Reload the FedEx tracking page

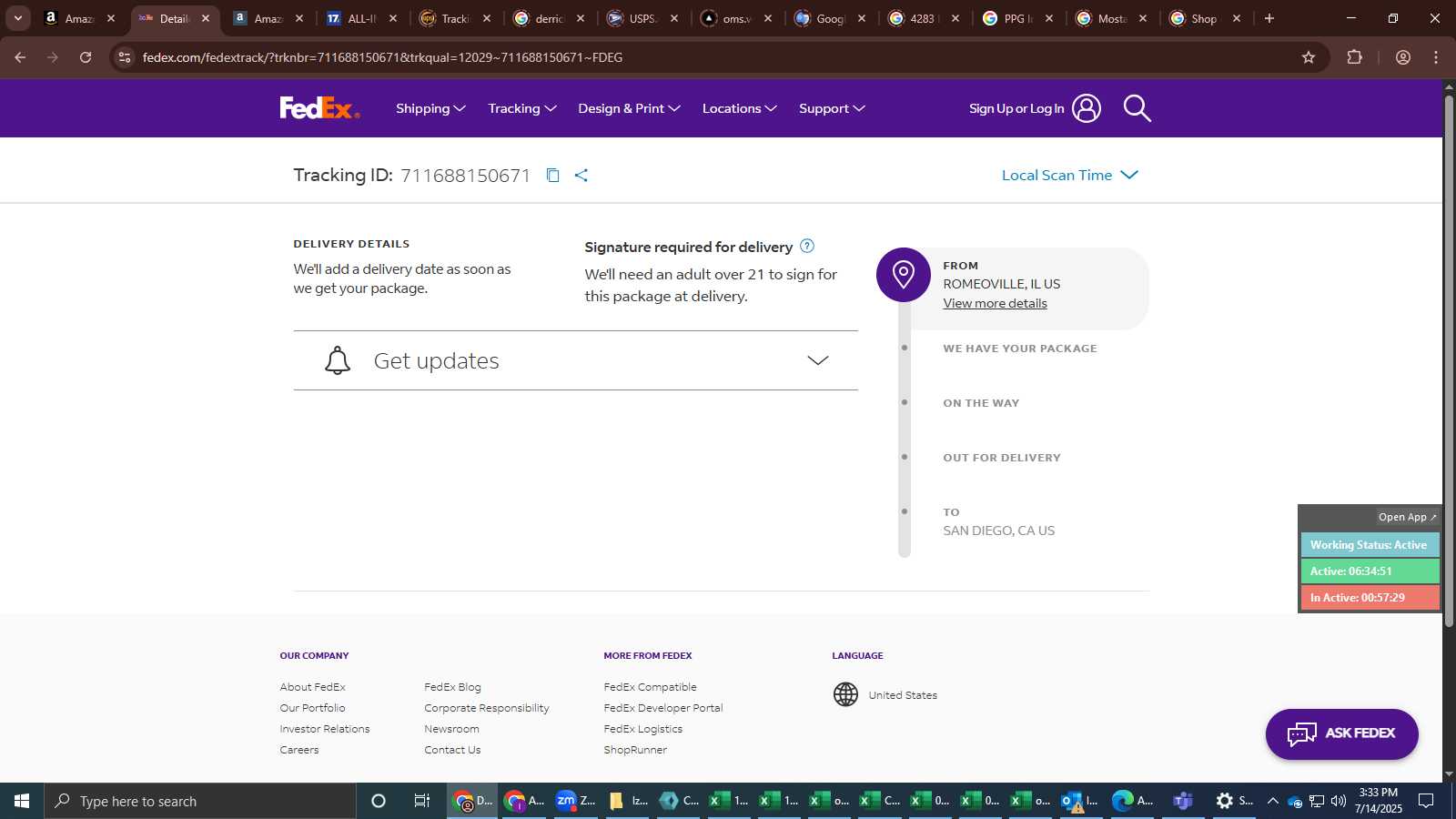click(x=86, y=57)
